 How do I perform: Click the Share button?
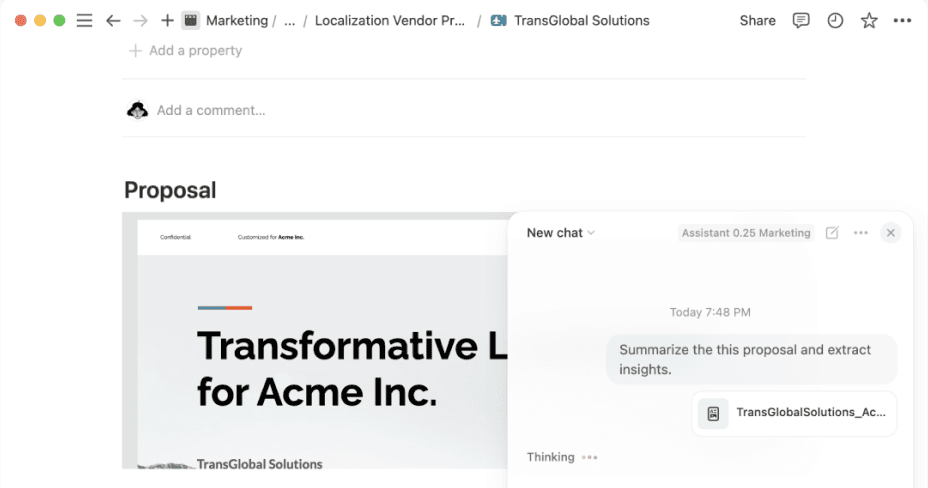pos(757,20)
